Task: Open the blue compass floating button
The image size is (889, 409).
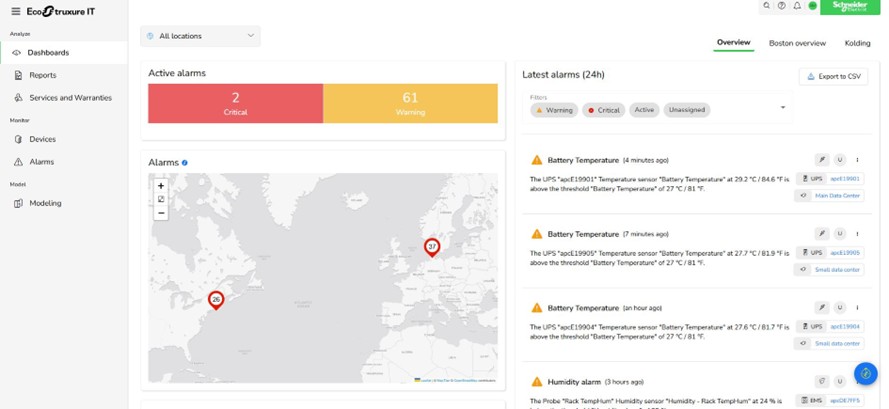Action: [865, 374]
